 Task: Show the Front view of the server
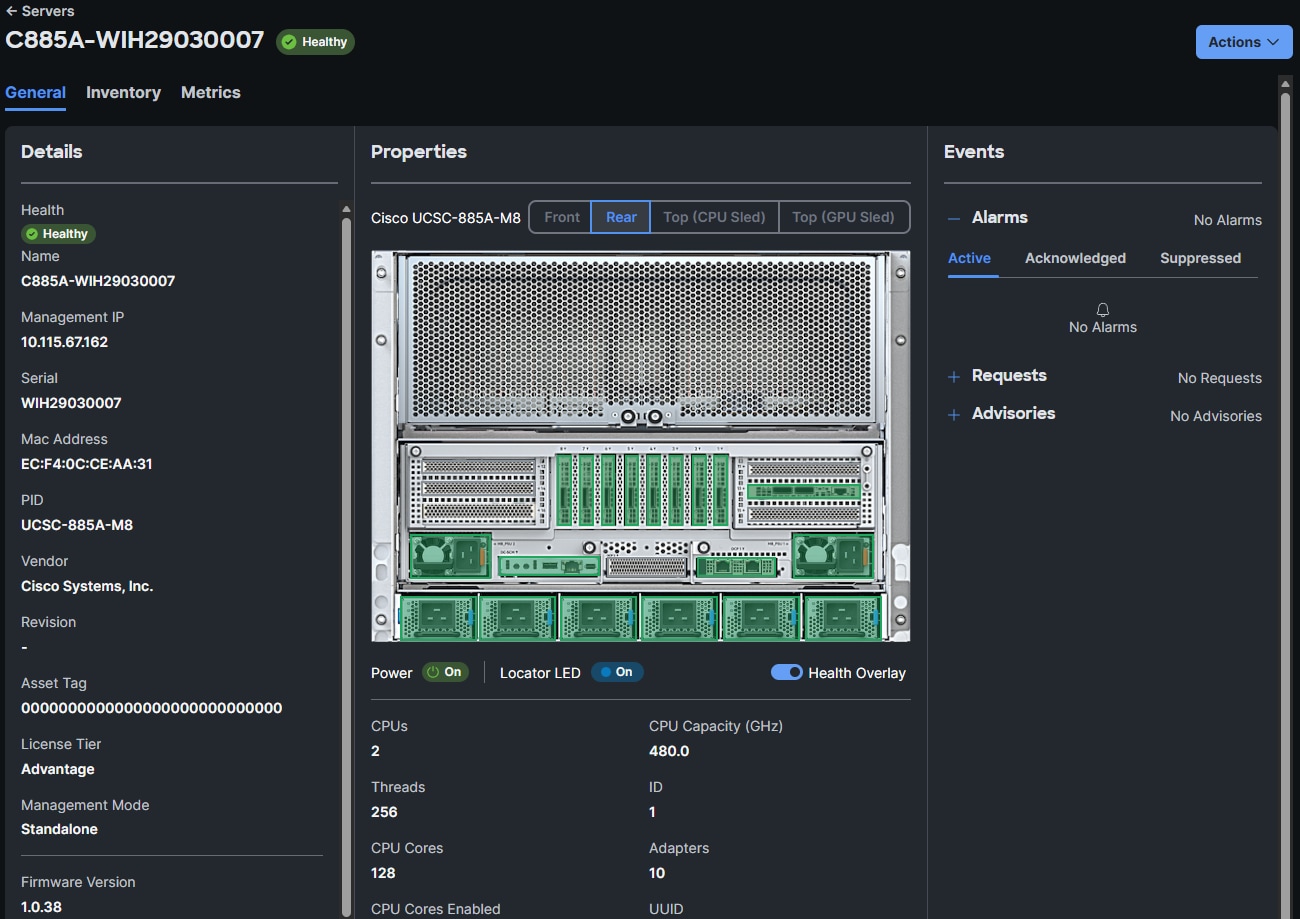[561, 217]
